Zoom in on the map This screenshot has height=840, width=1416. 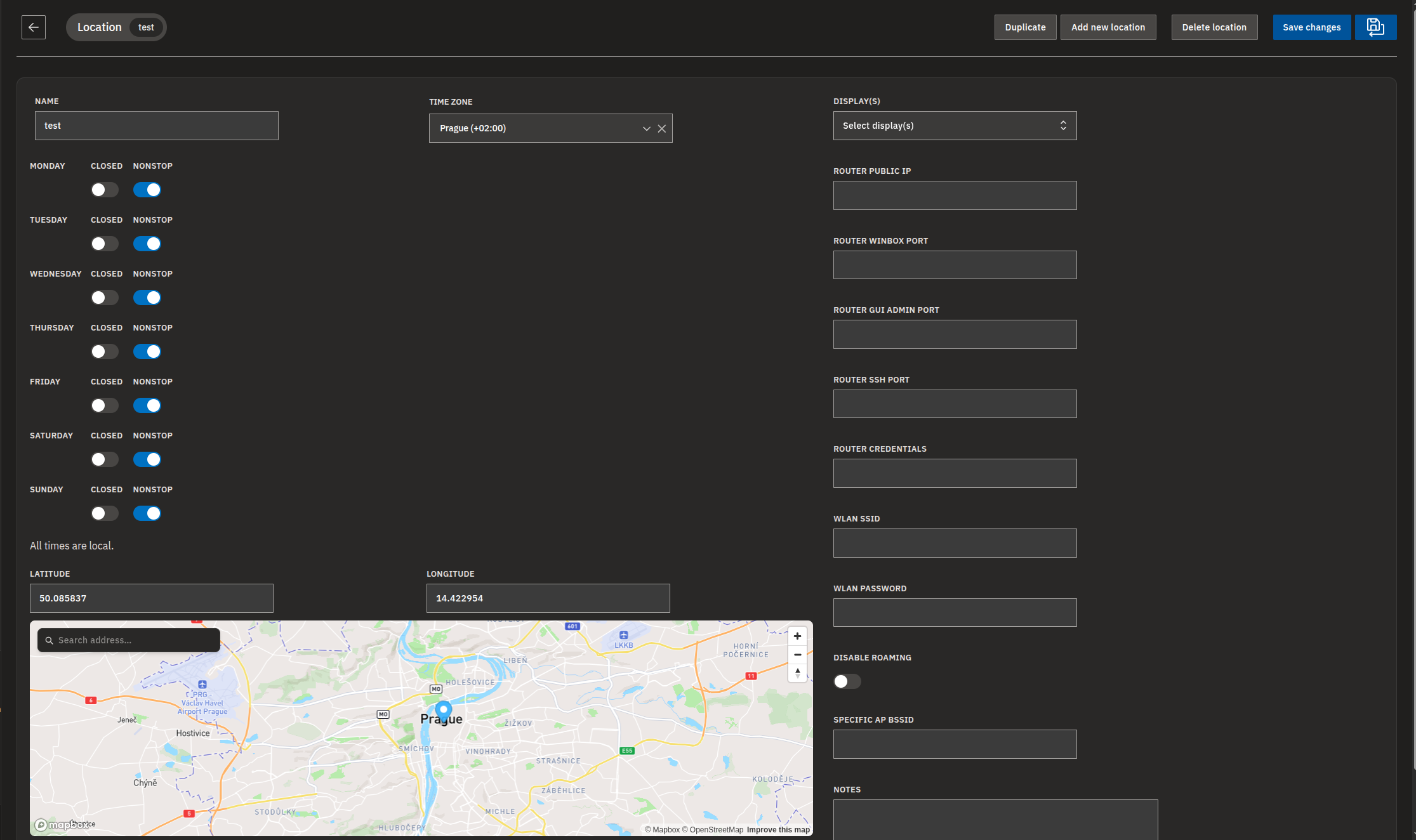click(797, 636)
